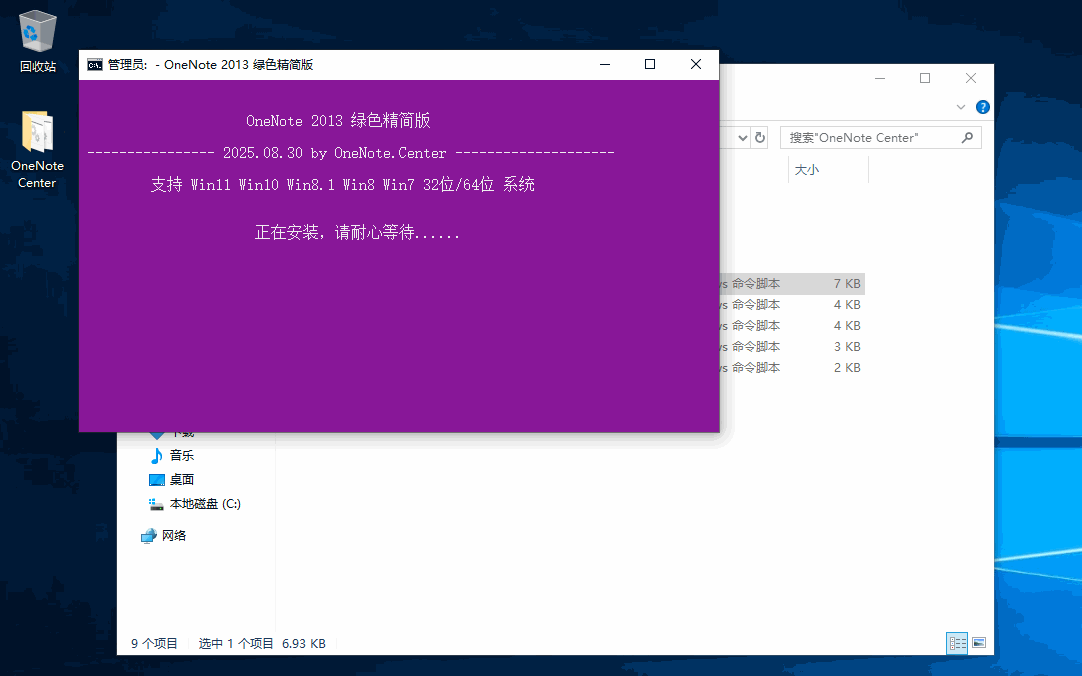Screen dimensions: 1082x676
Task: Select the file row sized 7 KB
Action: [791, 284]
